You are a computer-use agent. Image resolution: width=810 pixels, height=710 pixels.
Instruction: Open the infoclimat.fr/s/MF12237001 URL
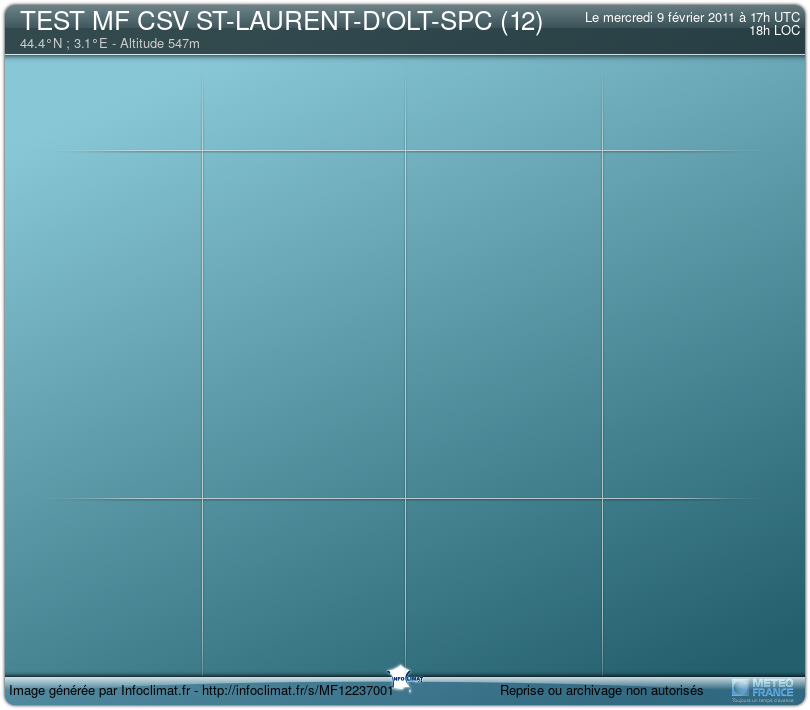(x=299, y=691)
